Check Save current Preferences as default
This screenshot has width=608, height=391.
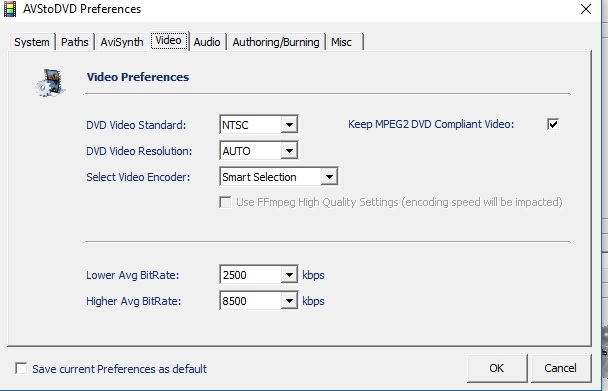click(21, 368)
